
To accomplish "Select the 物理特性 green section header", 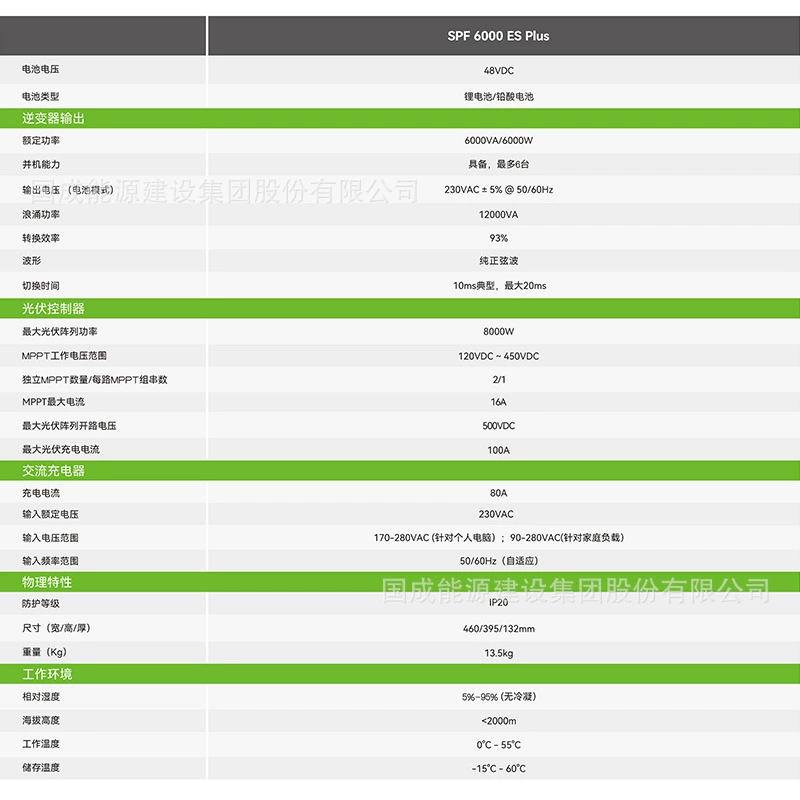I will tap(400, 582).
